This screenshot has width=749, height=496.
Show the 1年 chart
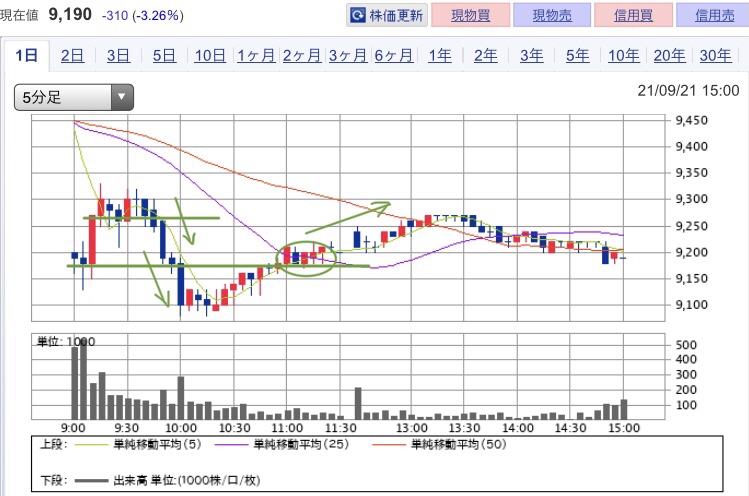click(439, 56)
